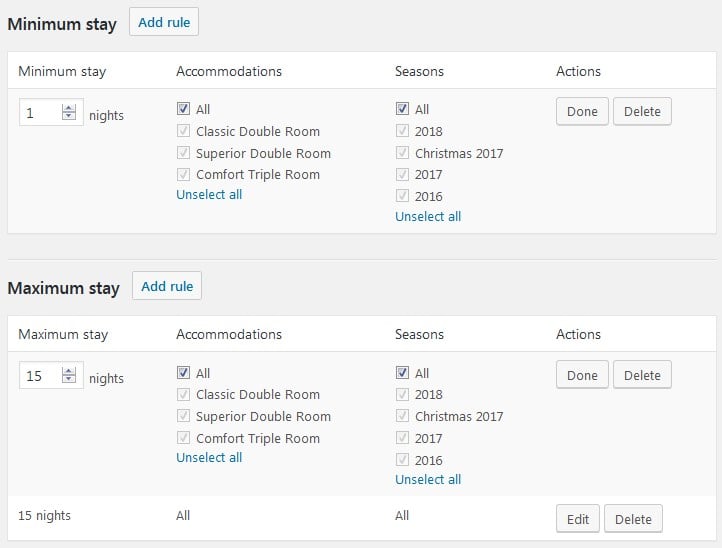Image resolution: width=722 pixels, height=548 pixels.
Task: Edit the saved 15 nights rule
Action: [578, 519]
